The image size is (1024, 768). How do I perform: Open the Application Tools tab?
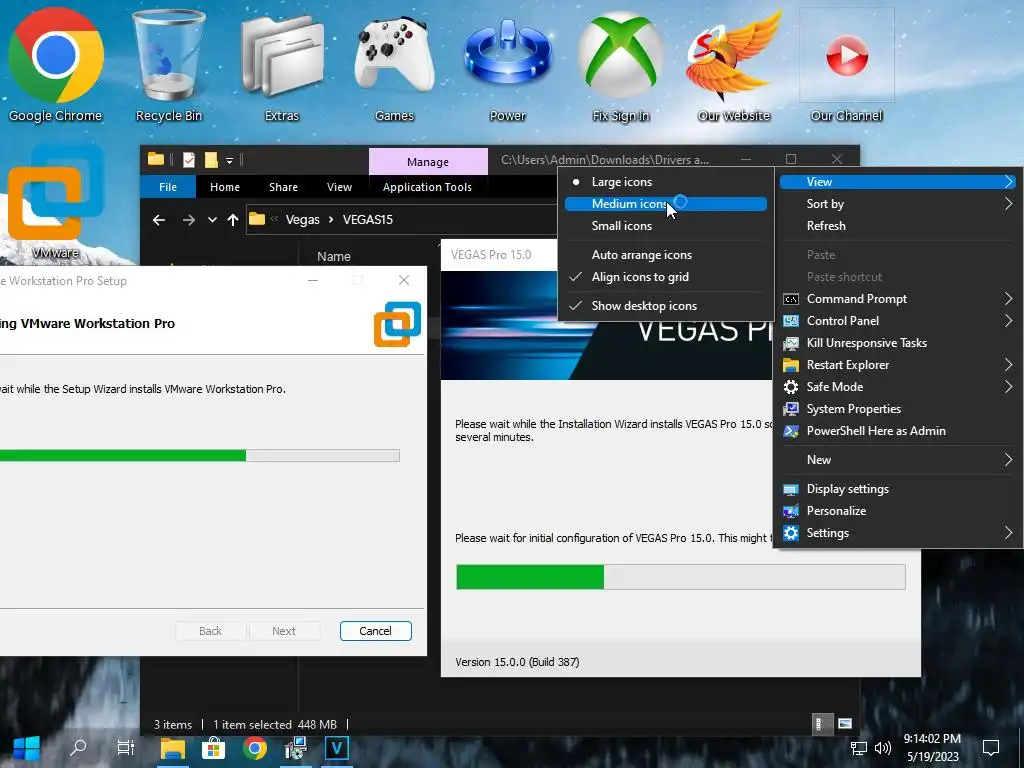tap(427, 187)
